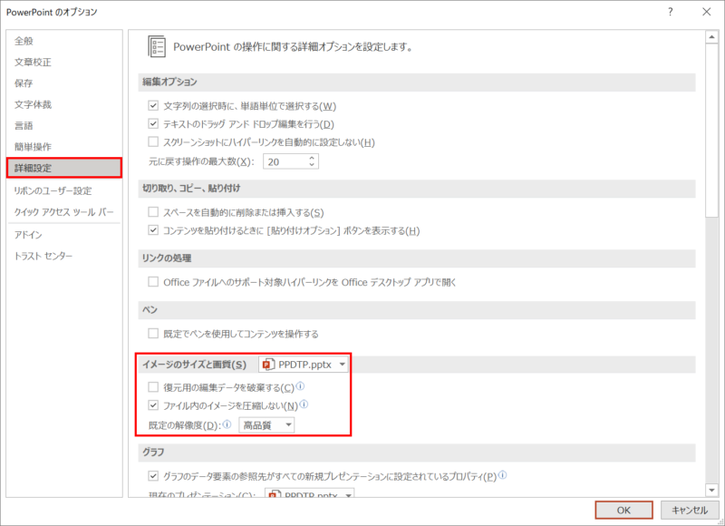Click the キャンセル button
The image size is (725, 526).
[689, 510]
